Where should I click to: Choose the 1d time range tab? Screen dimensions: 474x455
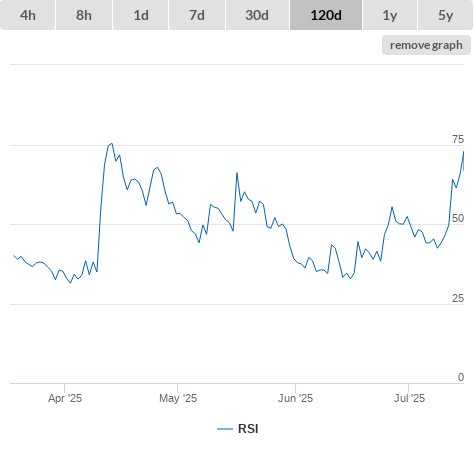click(x=141, y=15)
